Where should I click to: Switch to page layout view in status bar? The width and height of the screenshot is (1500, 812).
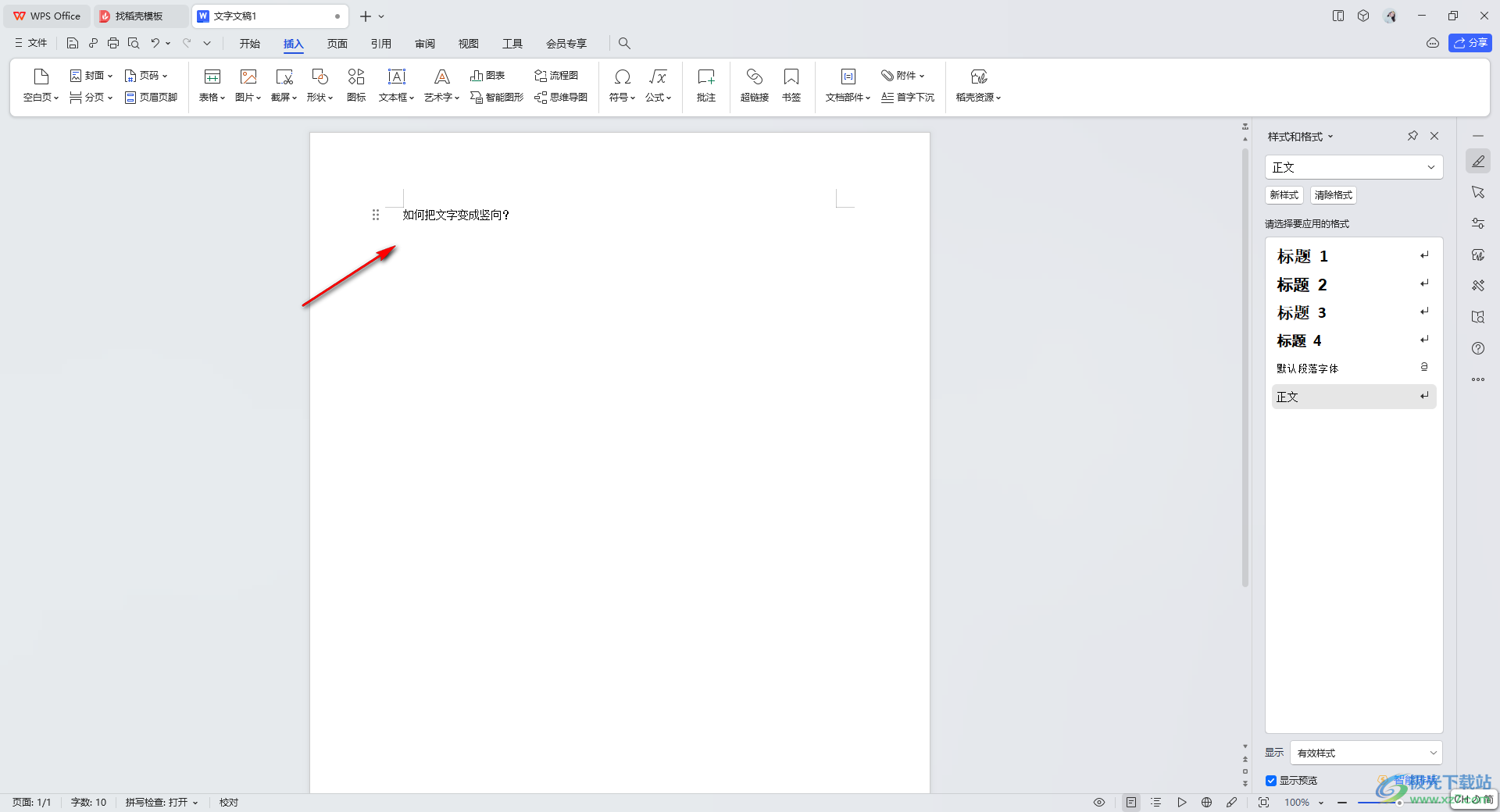click(x=1131, y=802)
